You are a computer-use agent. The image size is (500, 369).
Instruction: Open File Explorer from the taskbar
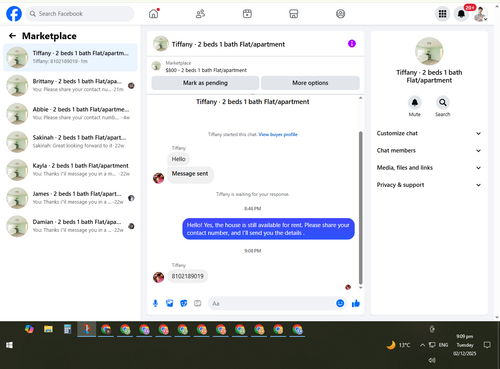pyautogui.click(x=48, y=329)
